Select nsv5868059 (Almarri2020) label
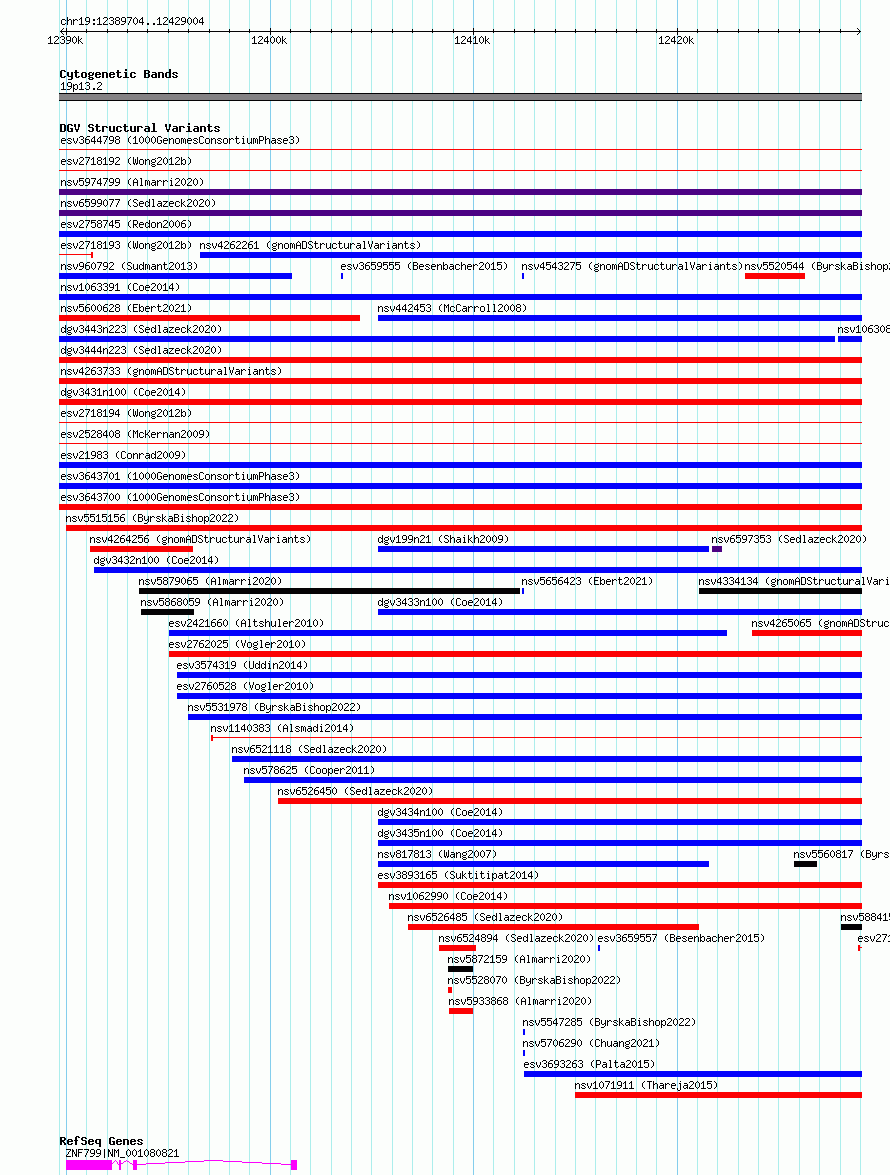 coord(212,602)
